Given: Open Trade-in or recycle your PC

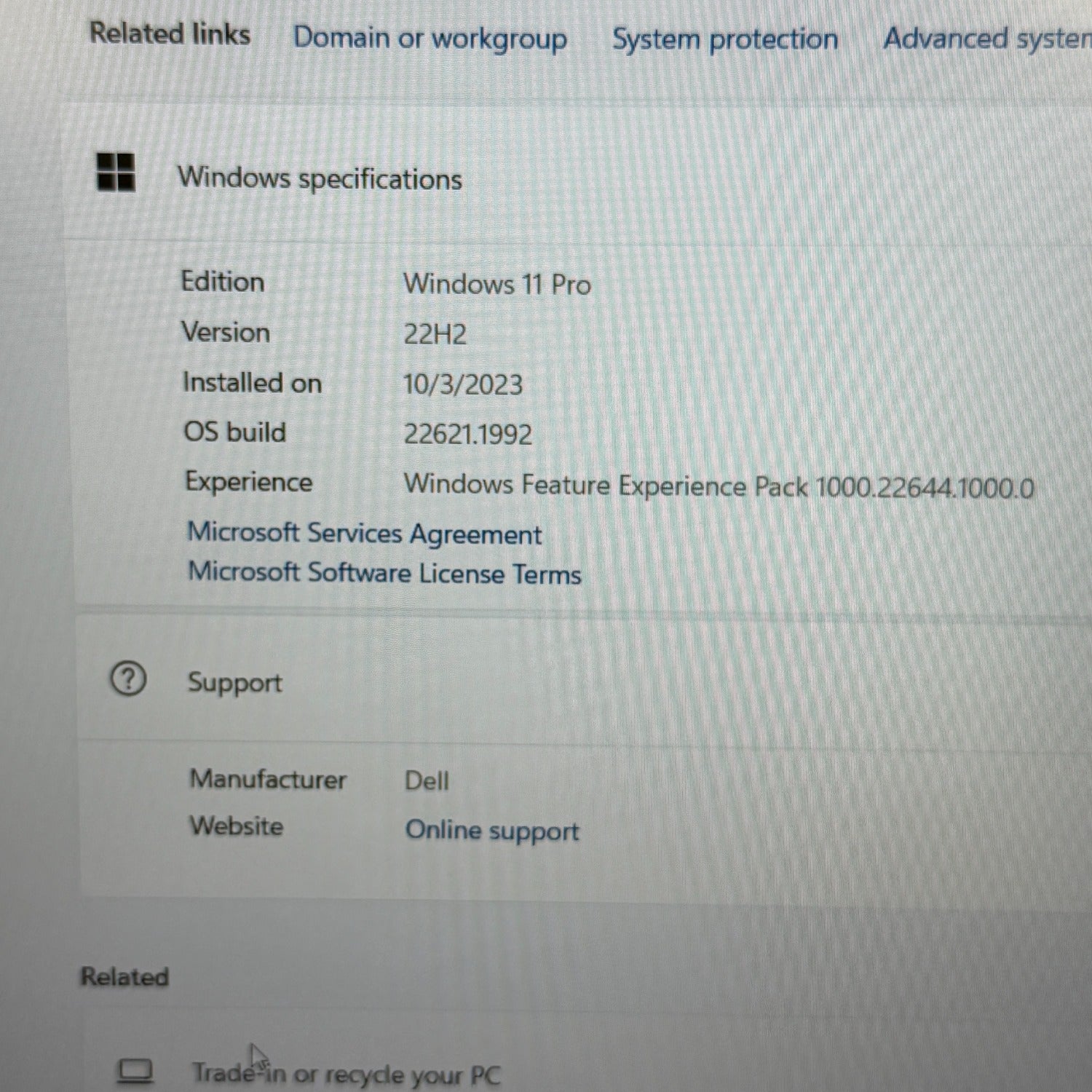Looking at the screenshot, I should 346,1075.
